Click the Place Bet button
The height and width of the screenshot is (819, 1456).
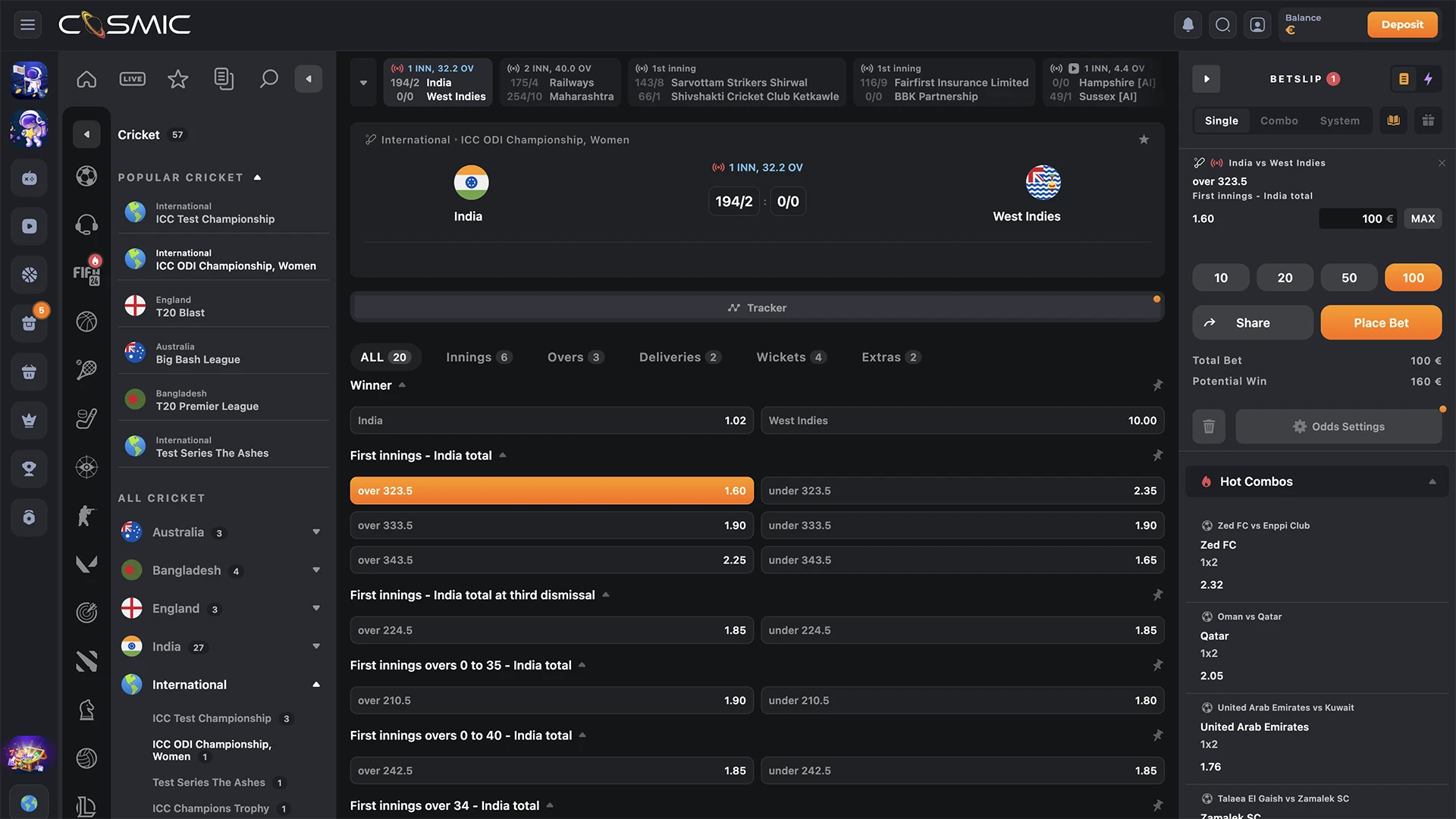(1381, 323)
